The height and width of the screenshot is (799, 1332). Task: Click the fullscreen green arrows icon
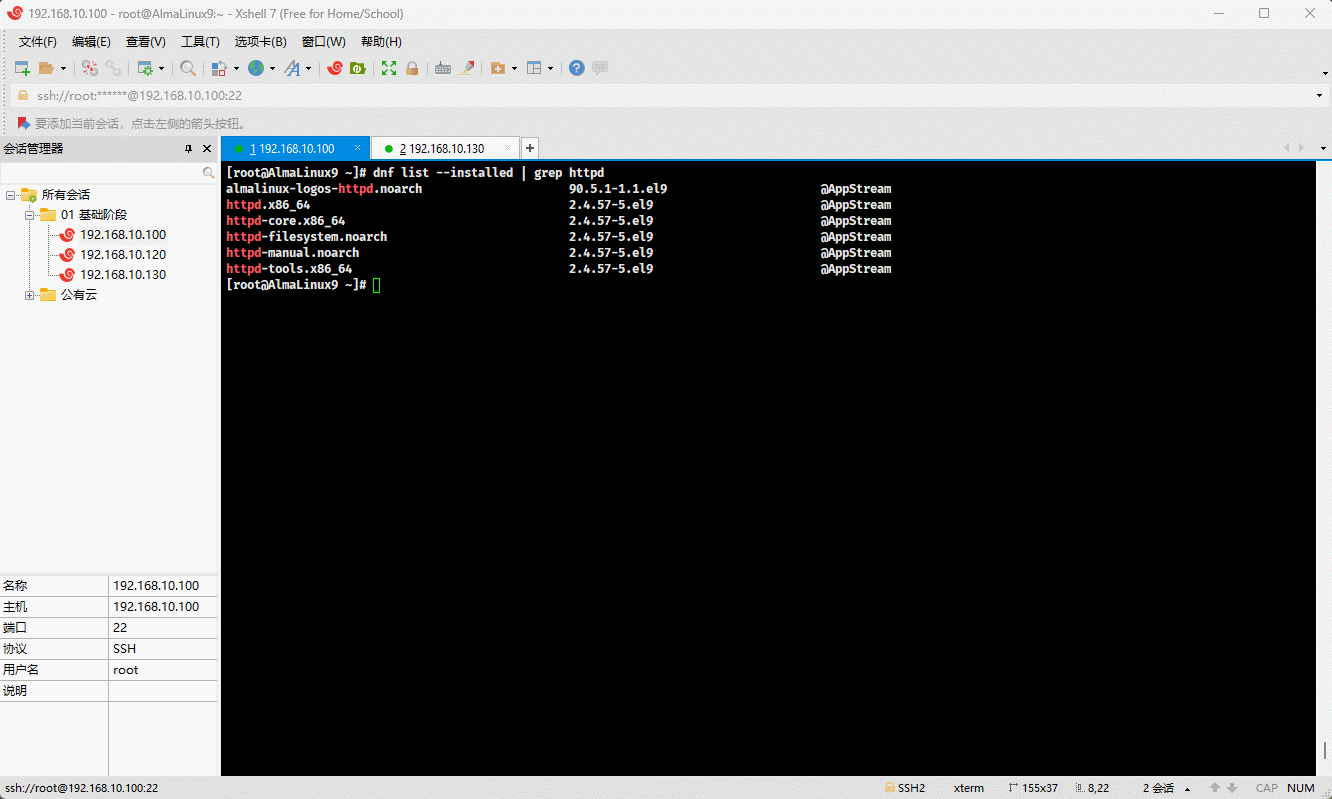(389, 68)
